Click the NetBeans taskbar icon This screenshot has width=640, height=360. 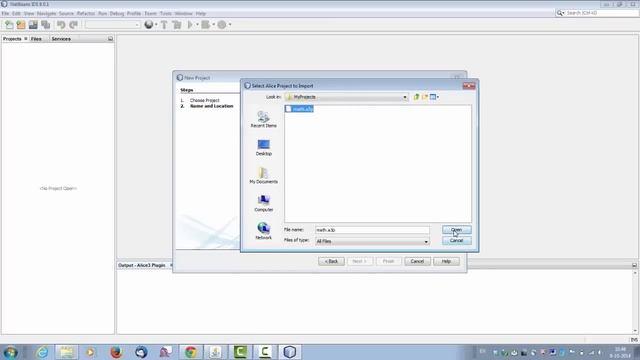click(289, 352)
